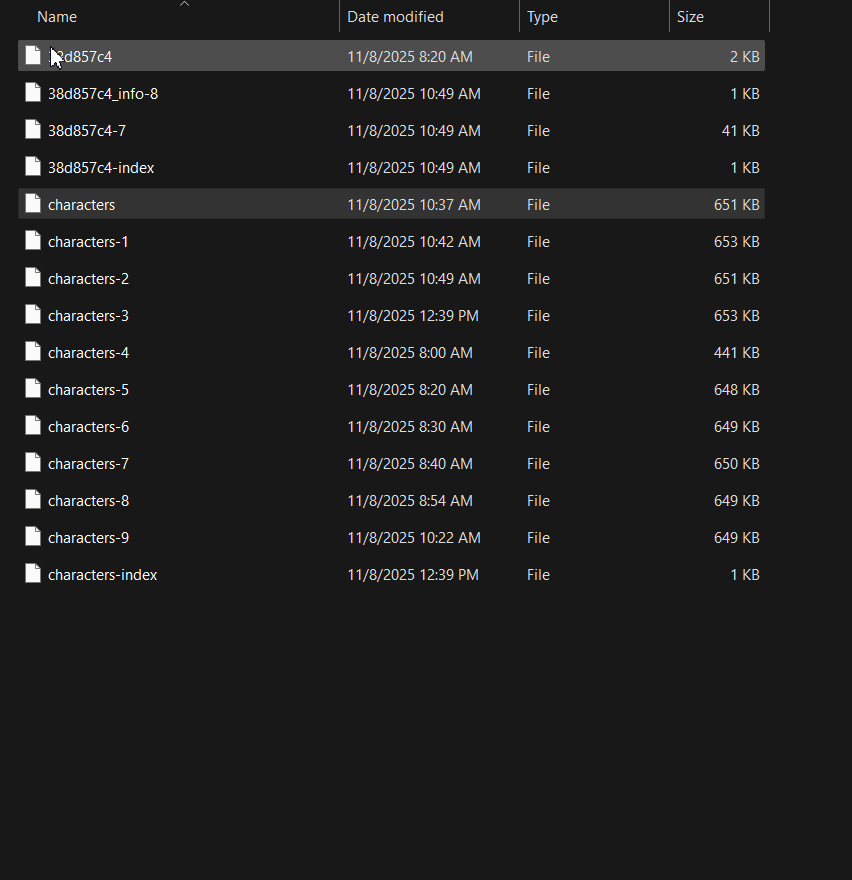Sort the list by Size column
Viewport: 852px width, 880px height.
690,17
